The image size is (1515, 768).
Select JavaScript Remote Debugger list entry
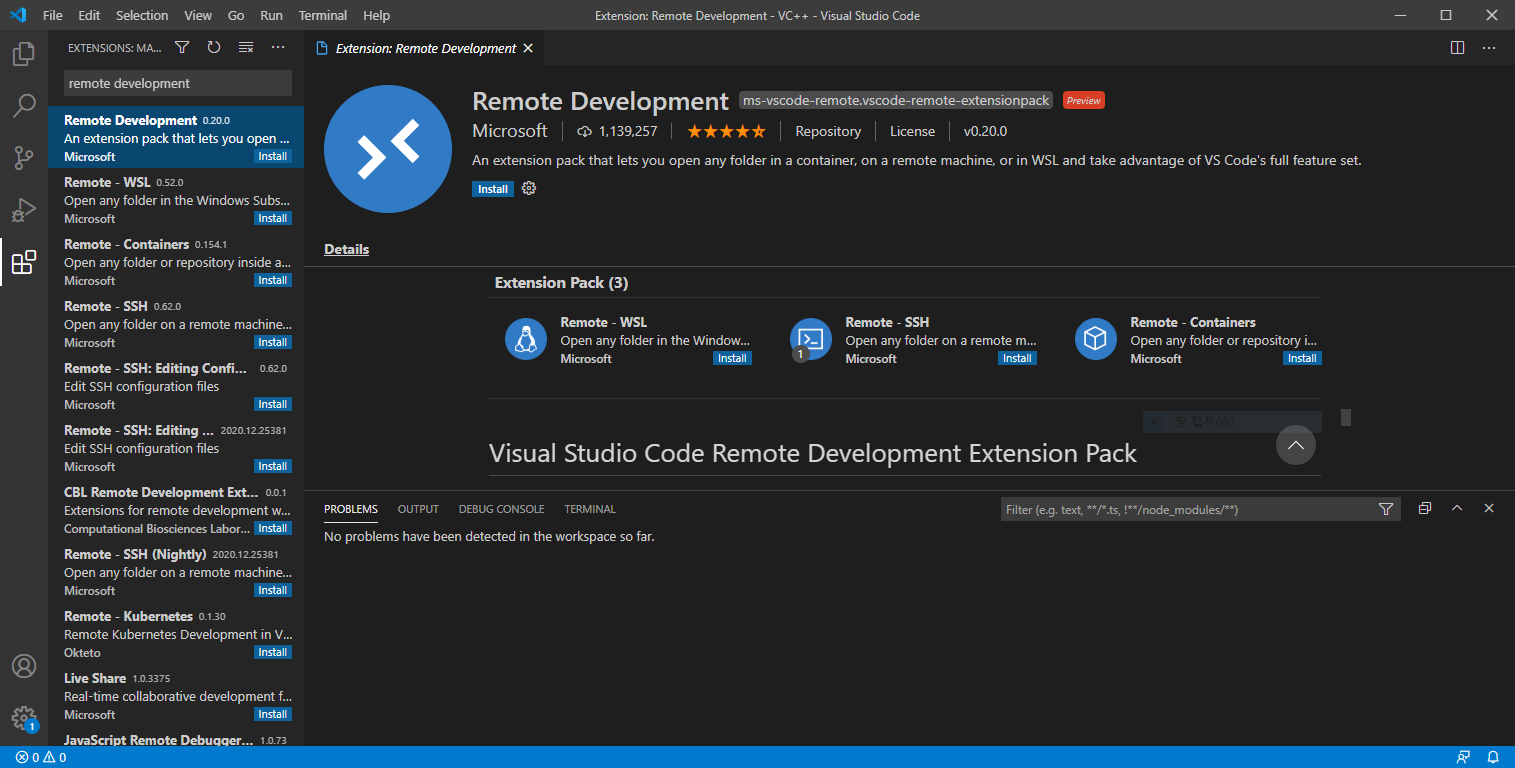click(x=176, y=740)
